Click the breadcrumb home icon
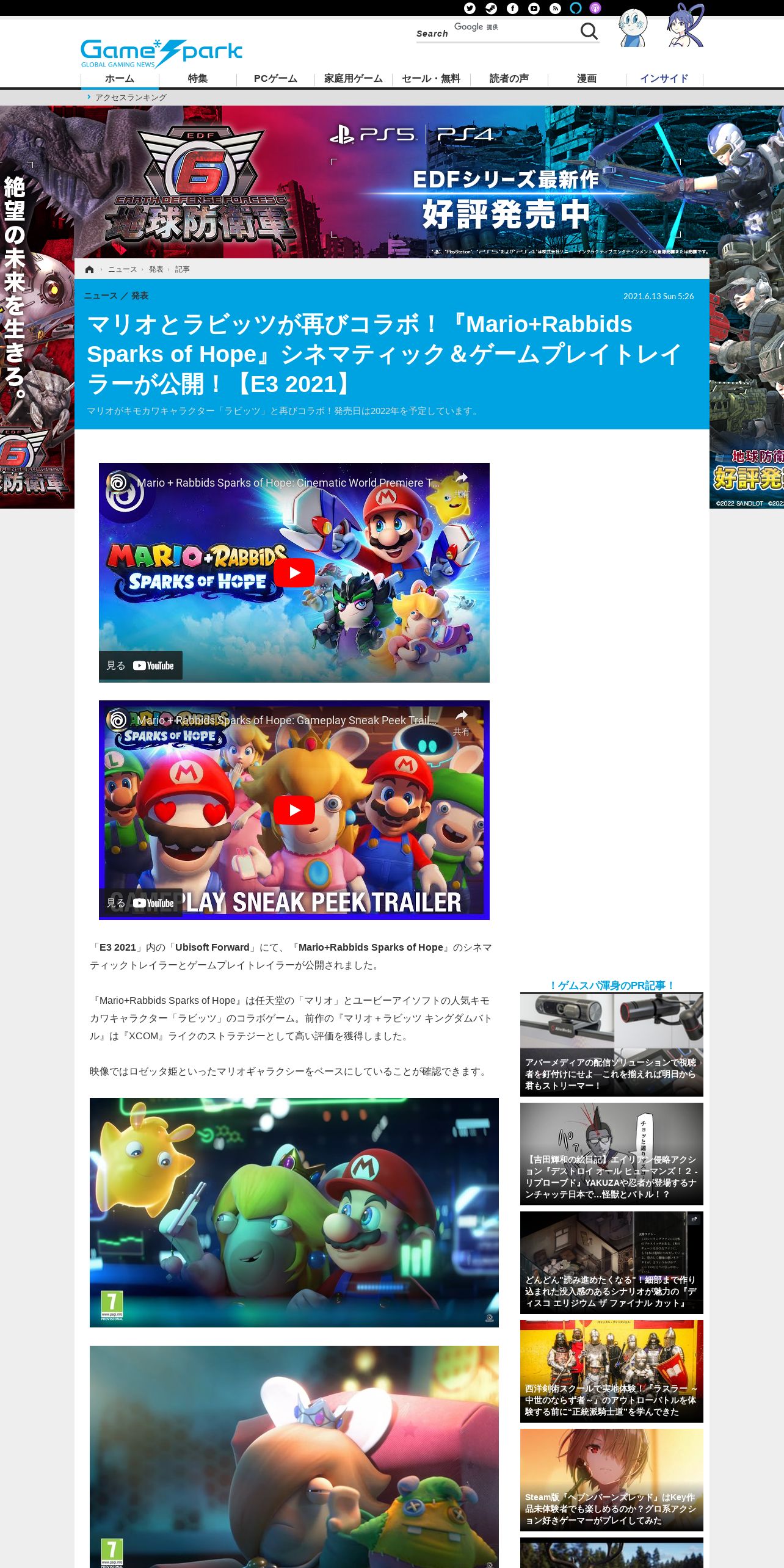 click(x=90, y=269)
